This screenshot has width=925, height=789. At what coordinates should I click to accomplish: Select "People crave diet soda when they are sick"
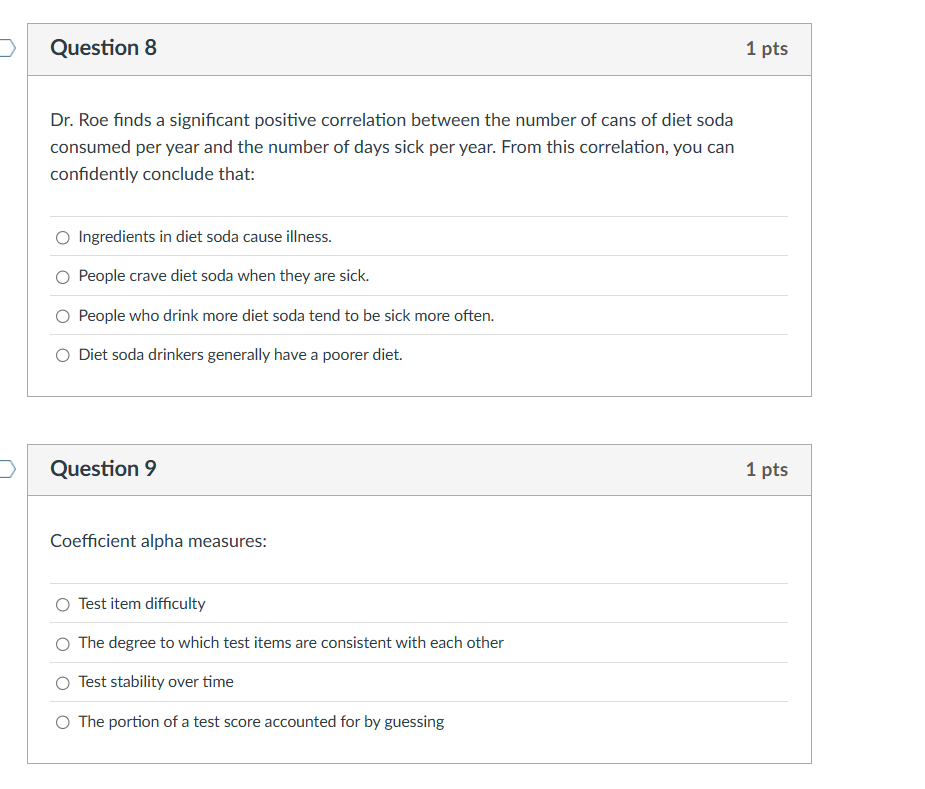coord(62,276)
